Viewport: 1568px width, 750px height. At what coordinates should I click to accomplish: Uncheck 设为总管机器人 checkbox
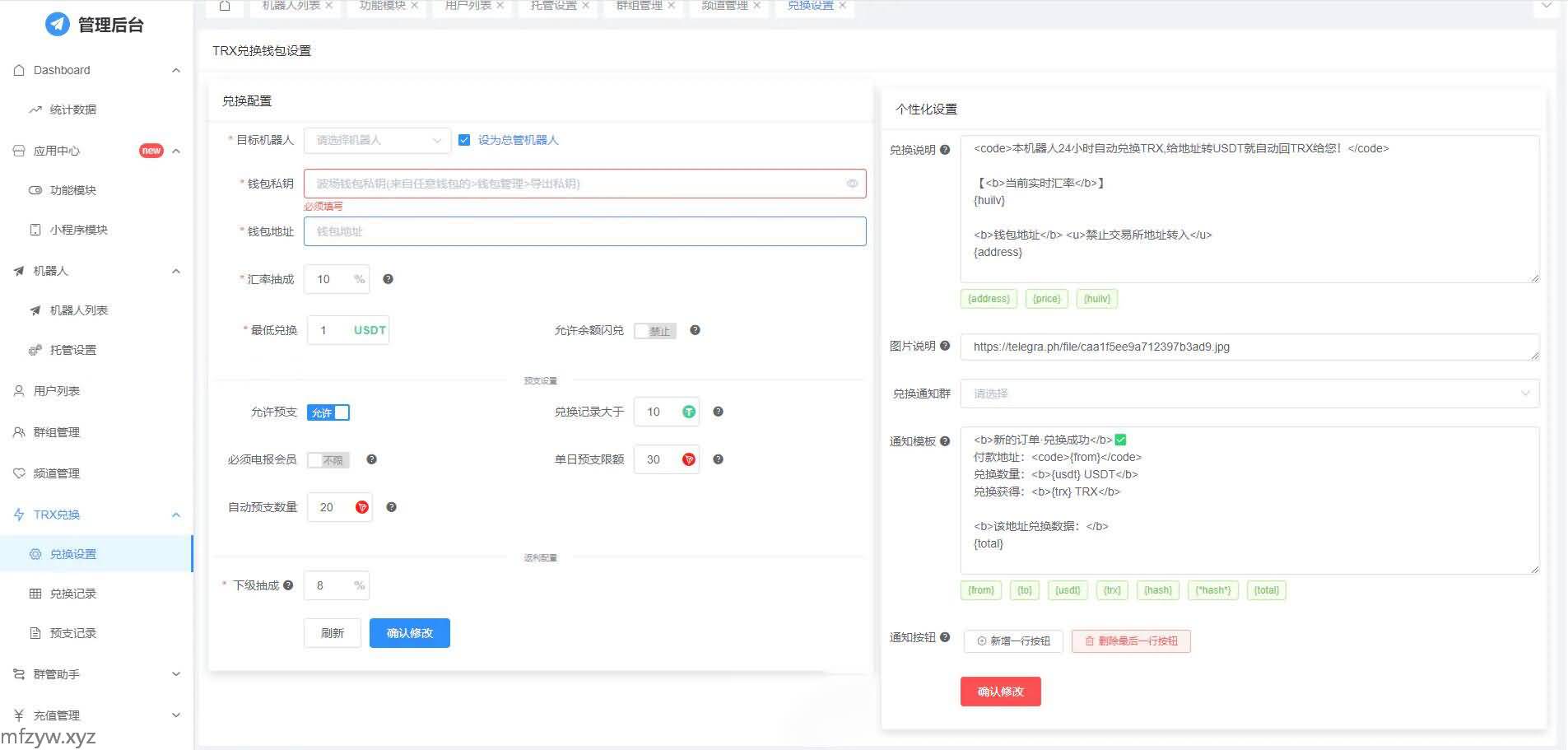tap(464, 140)
